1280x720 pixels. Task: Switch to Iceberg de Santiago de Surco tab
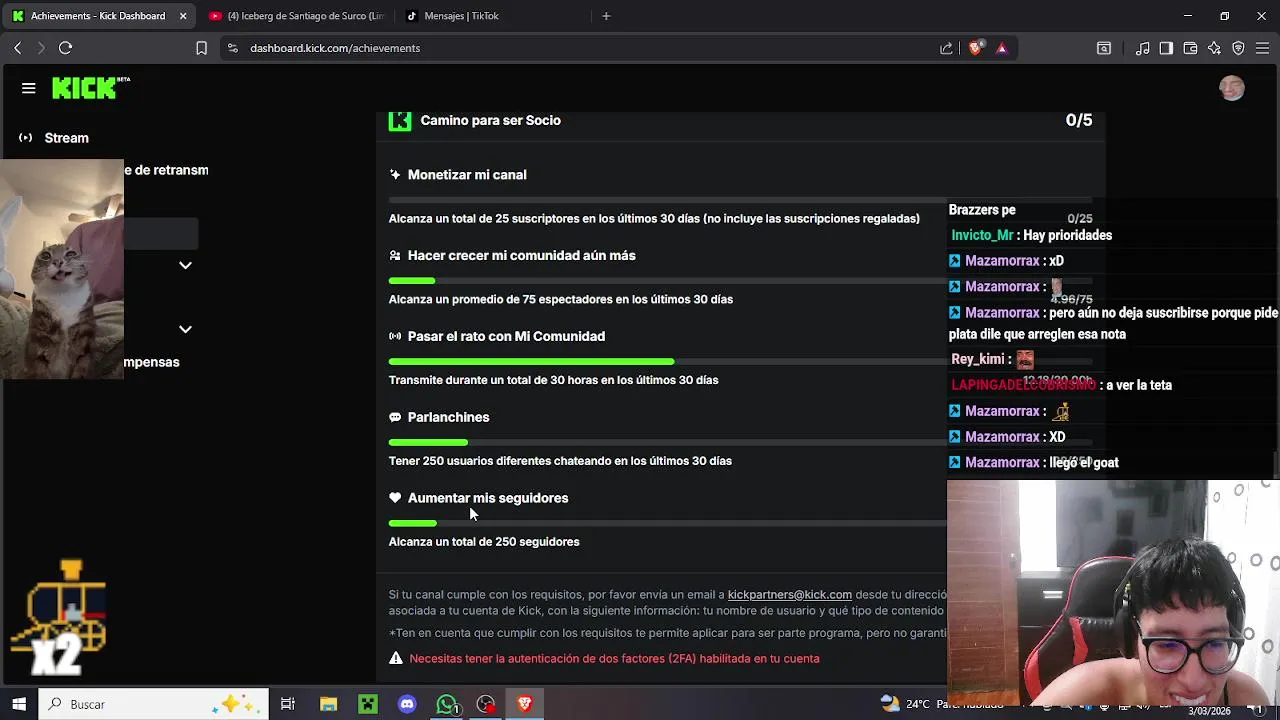click(x=296, y=16)
